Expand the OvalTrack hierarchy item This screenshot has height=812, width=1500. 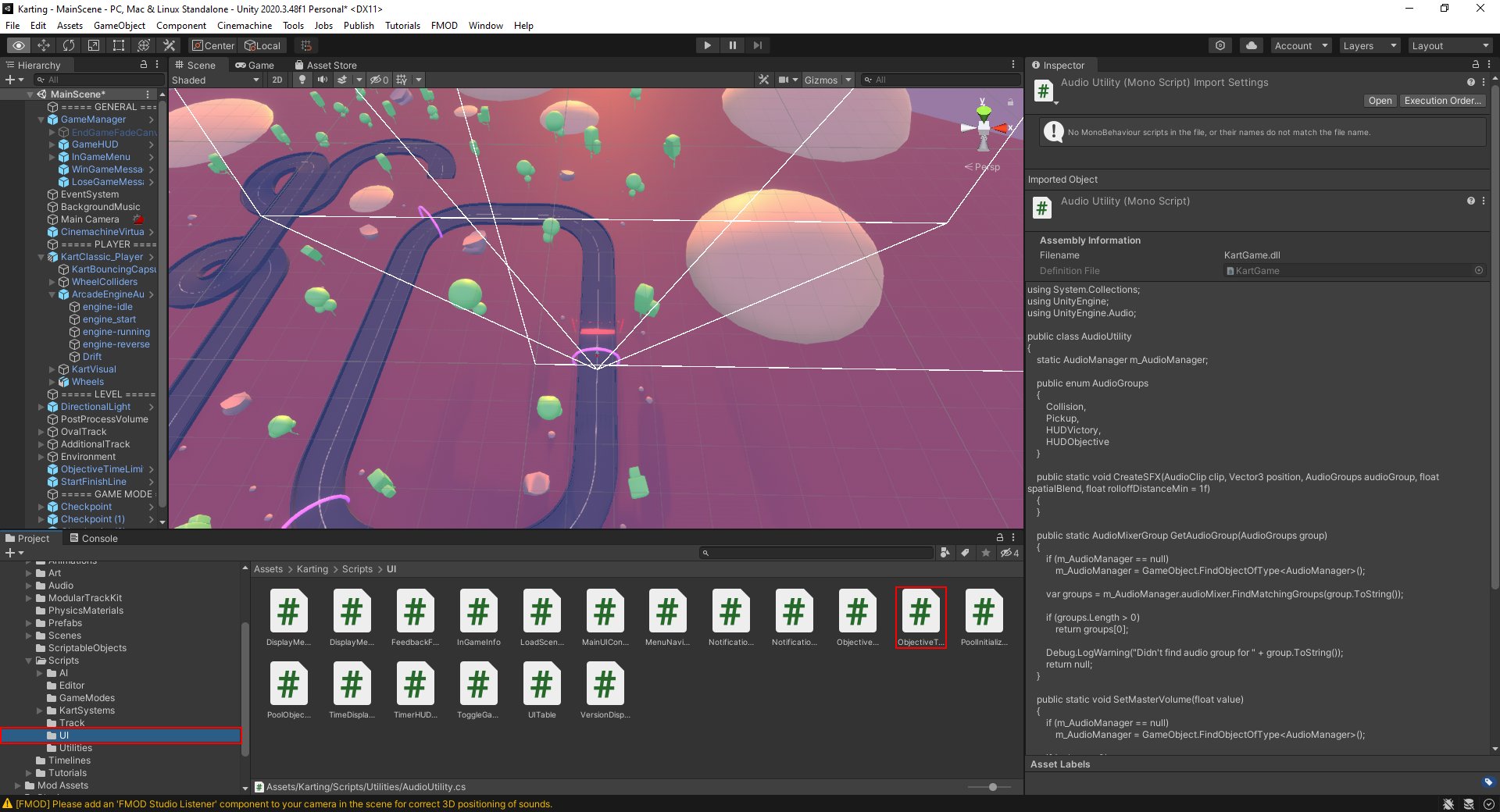coord(41,432)
